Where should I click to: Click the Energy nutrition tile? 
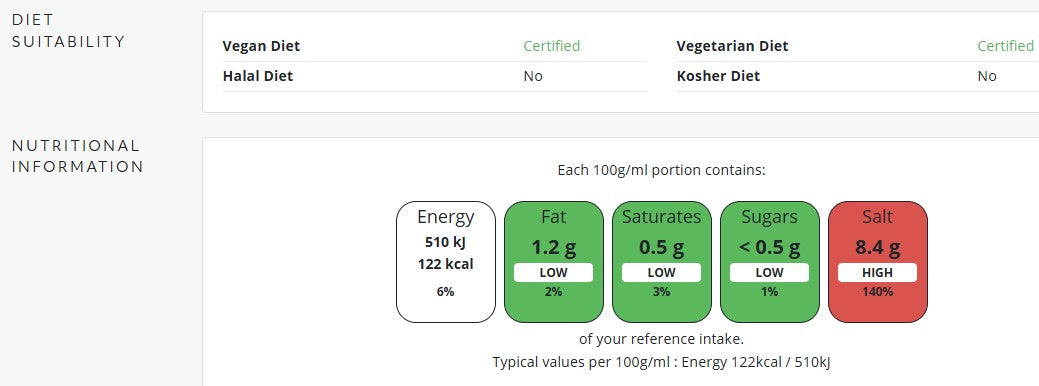click(446, 262)
